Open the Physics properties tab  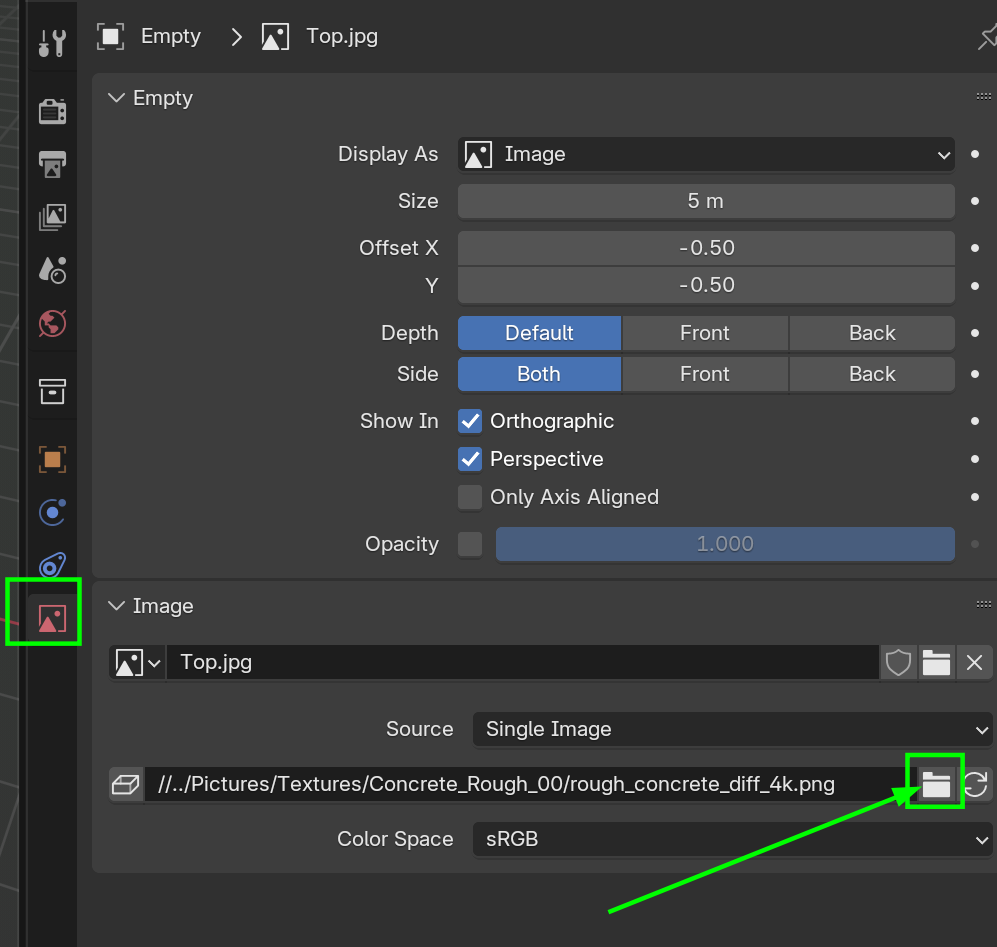click(52, 513)
